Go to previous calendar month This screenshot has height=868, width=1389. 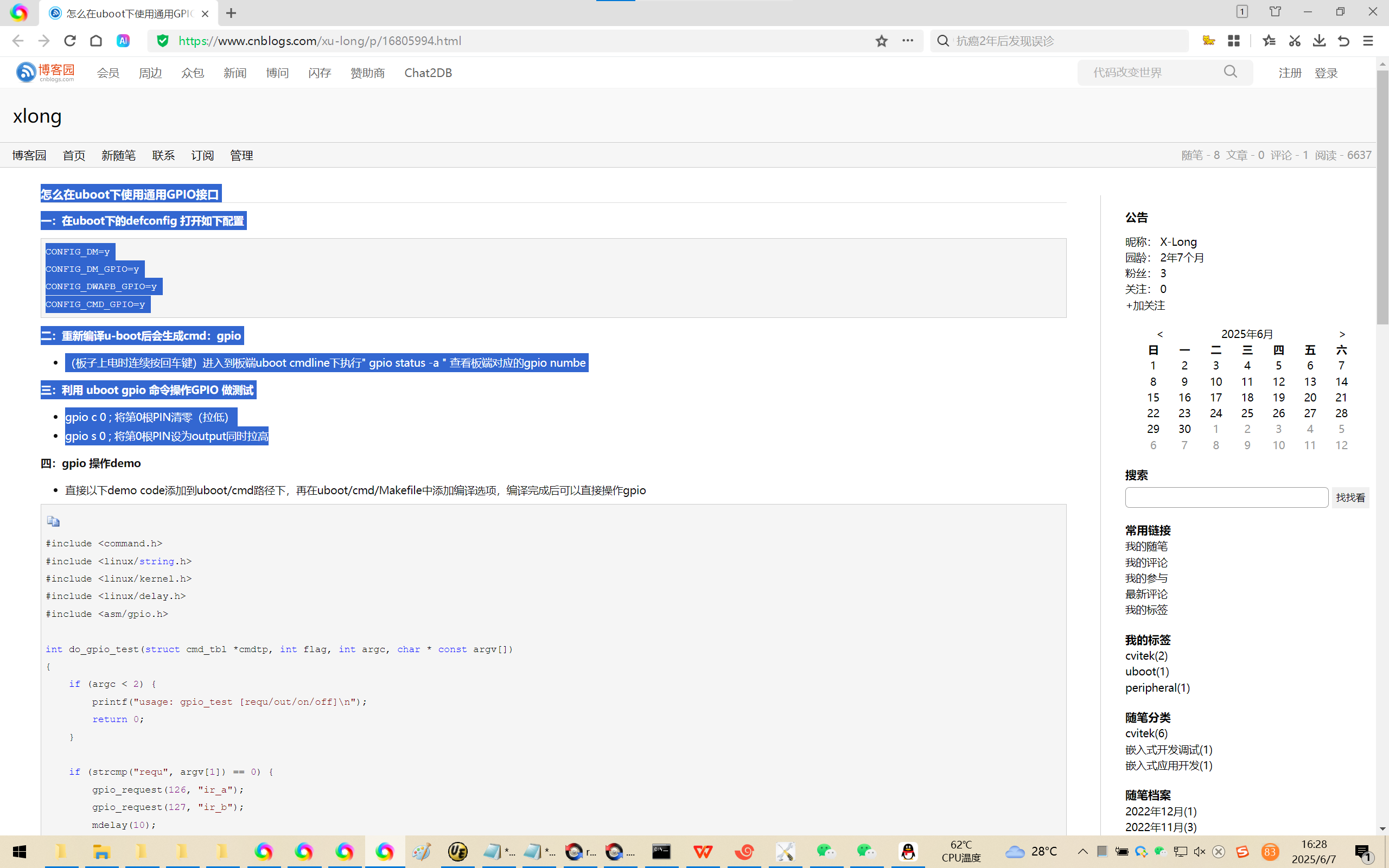(x=1160, y=334)
